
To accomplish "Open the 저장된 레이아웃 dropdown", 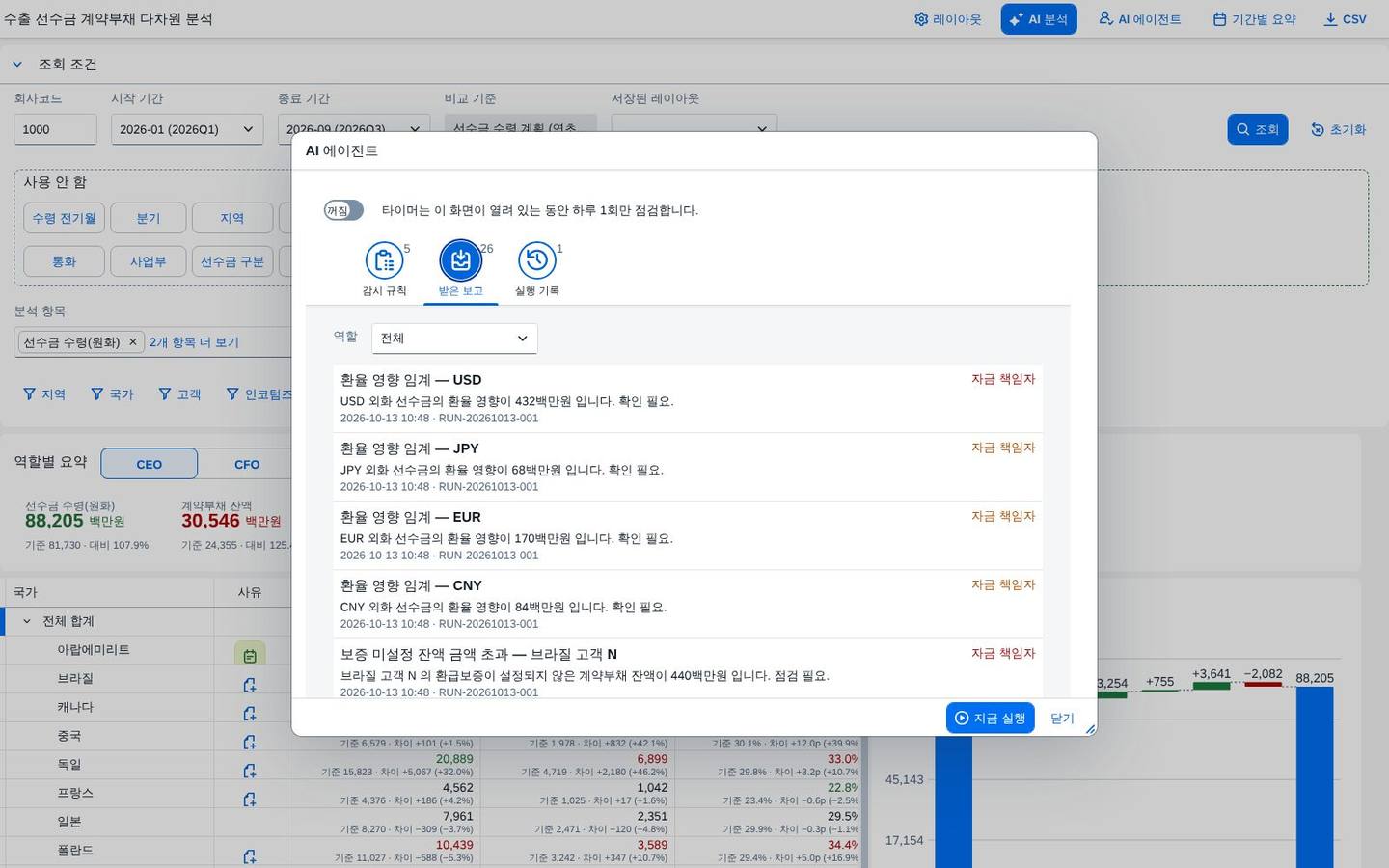I will [x=694, y=129].
